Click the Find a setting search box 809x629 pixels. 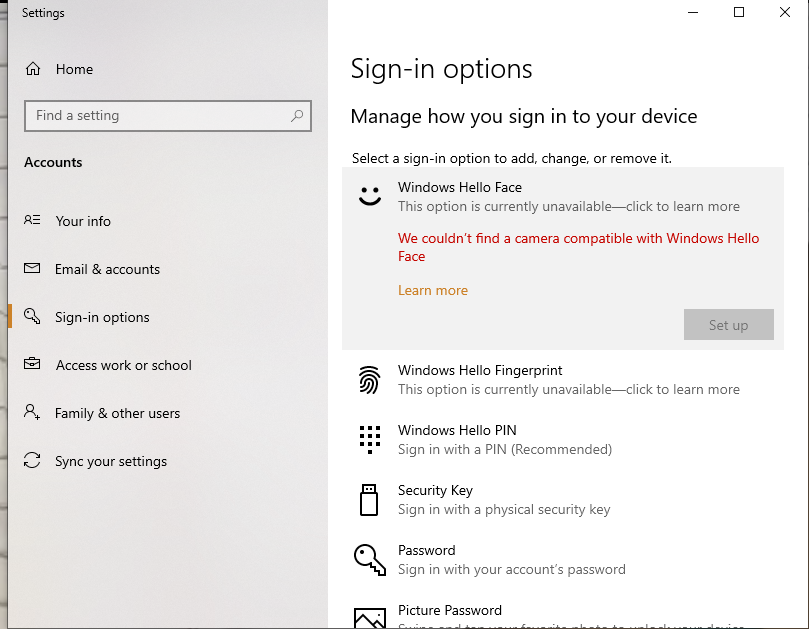[168, 116]
